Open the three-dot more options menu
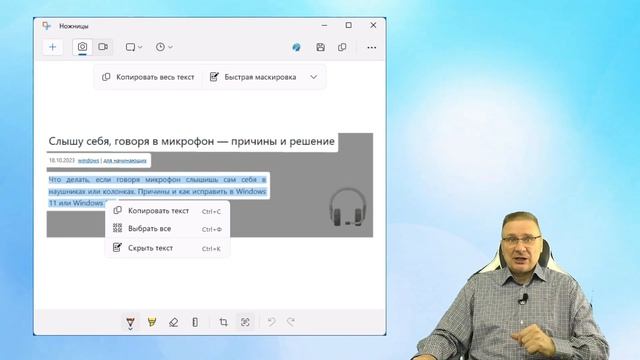The width and height of the screenshot is (640, 360). tap(371, 47)
